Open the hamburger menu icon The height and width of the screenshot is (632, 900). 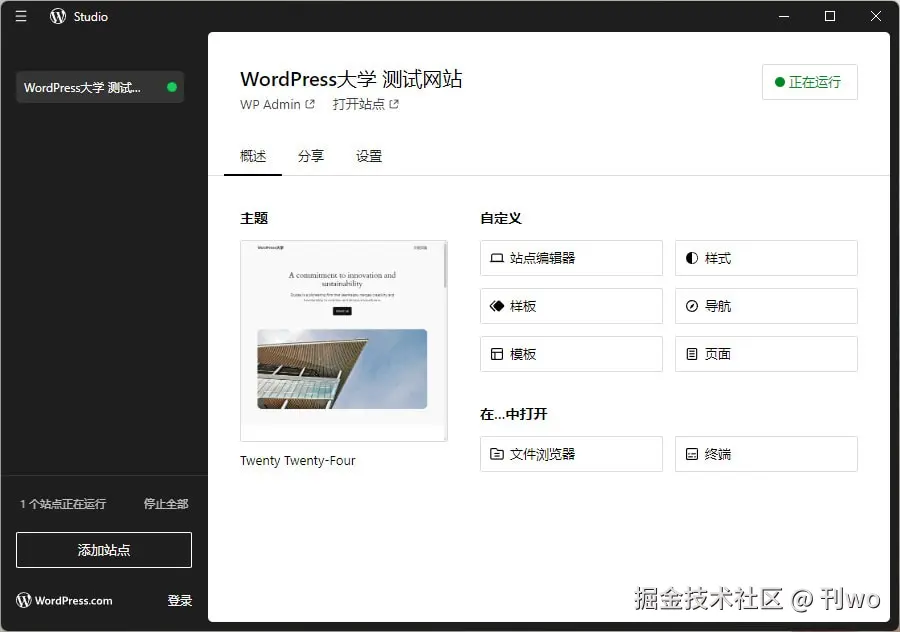(x=21, y=16)
